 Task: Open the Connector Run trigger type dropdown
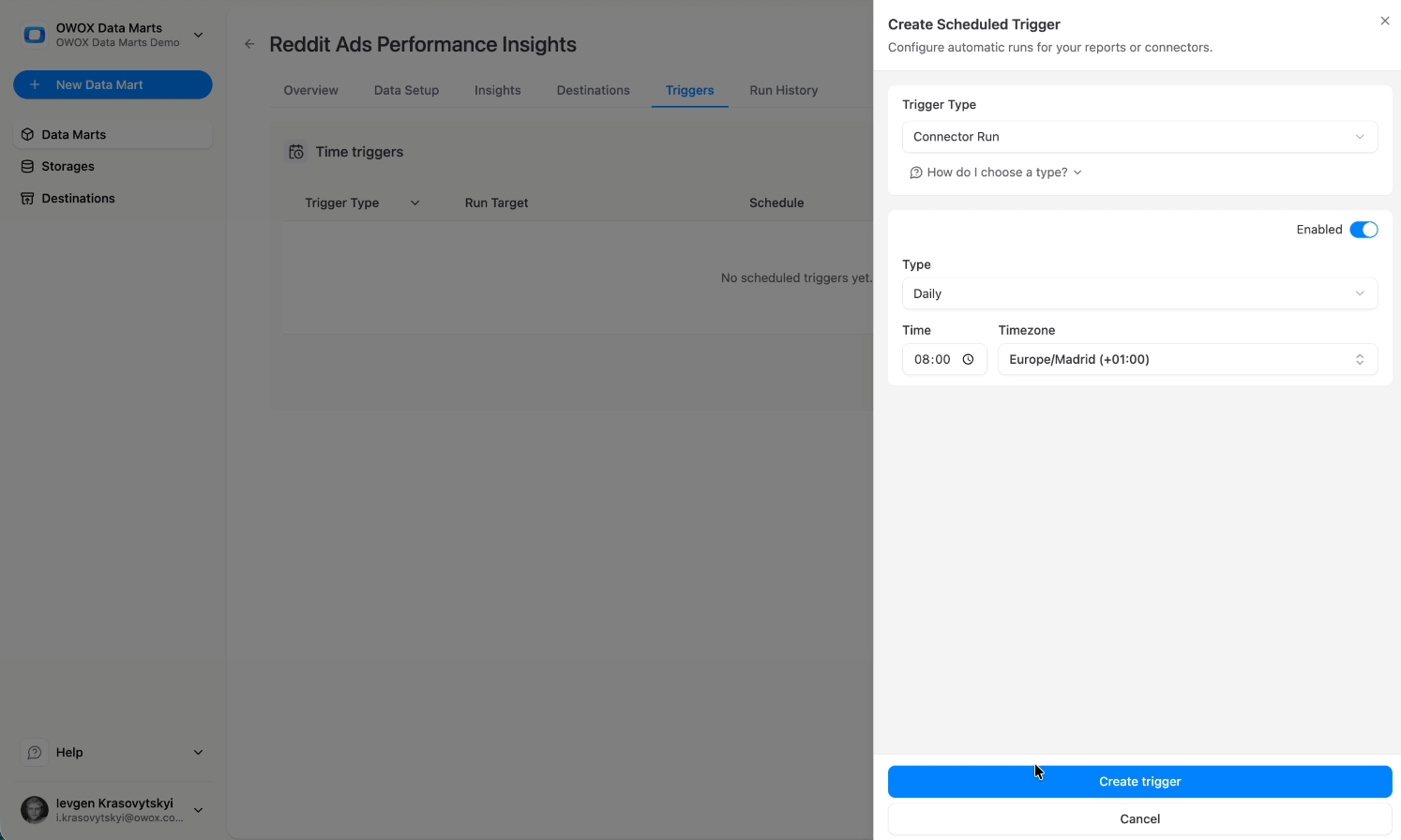coord(1139,136)
